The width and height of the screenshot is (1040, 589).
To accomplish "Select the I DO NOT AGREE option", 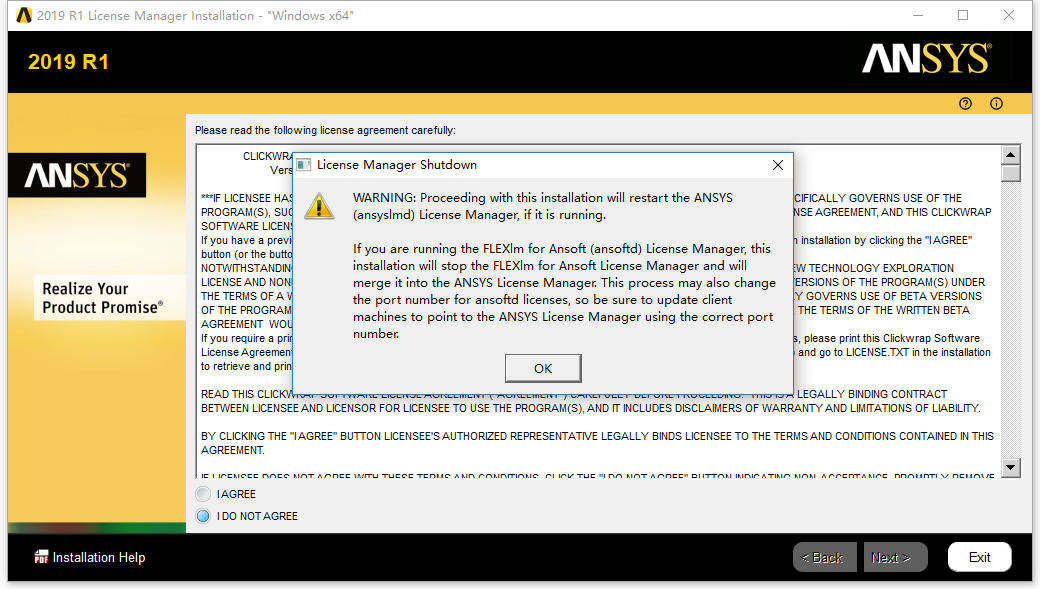I will pos(203,516).
